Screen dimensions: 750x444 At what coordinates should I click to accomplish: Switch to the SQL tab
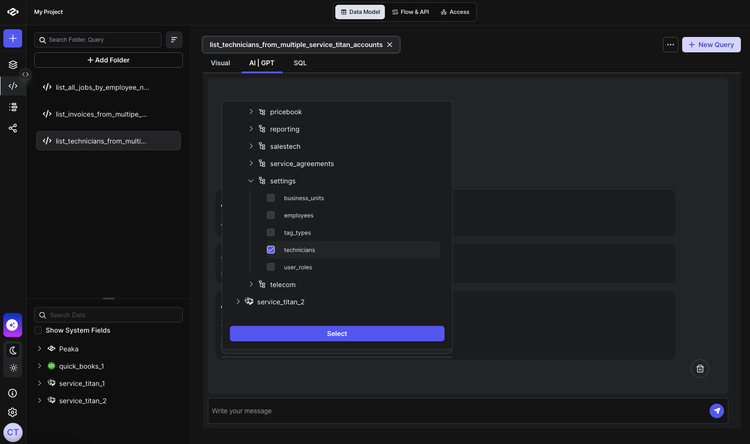pyautogui.click(x=300, y=63)
